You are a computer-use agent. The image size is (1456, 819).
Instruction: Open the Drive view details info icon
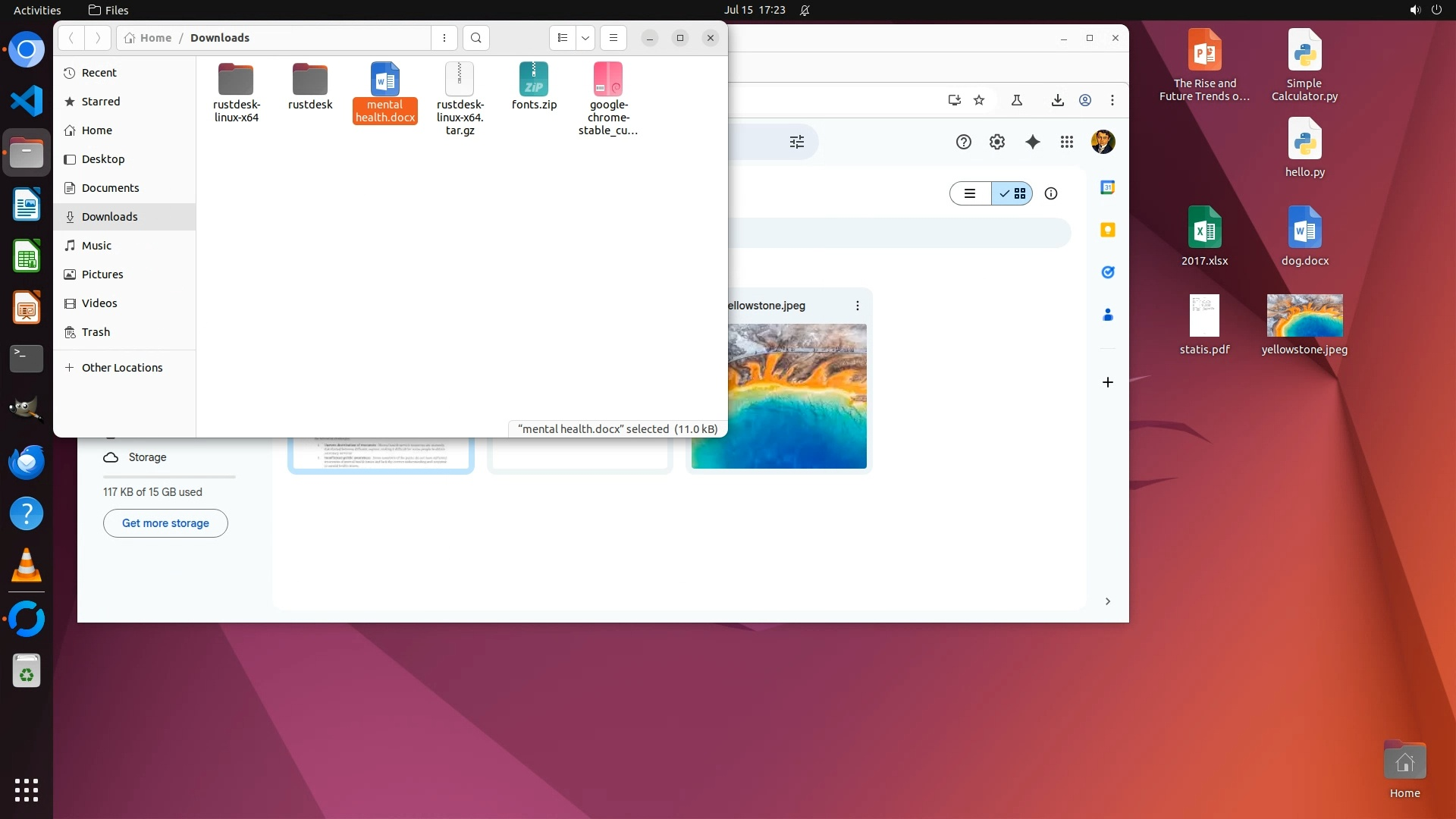1050,193
